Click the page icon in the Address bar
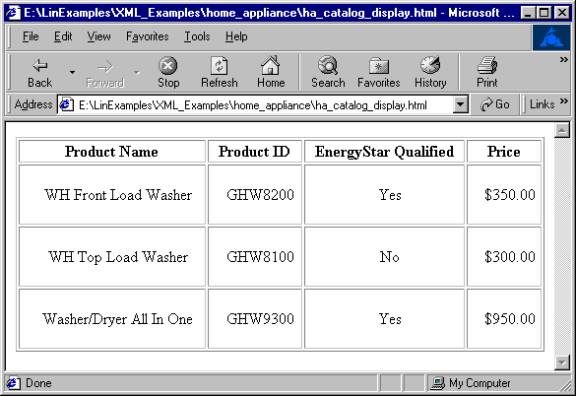The image size is (576, 396). pos(66,105)
